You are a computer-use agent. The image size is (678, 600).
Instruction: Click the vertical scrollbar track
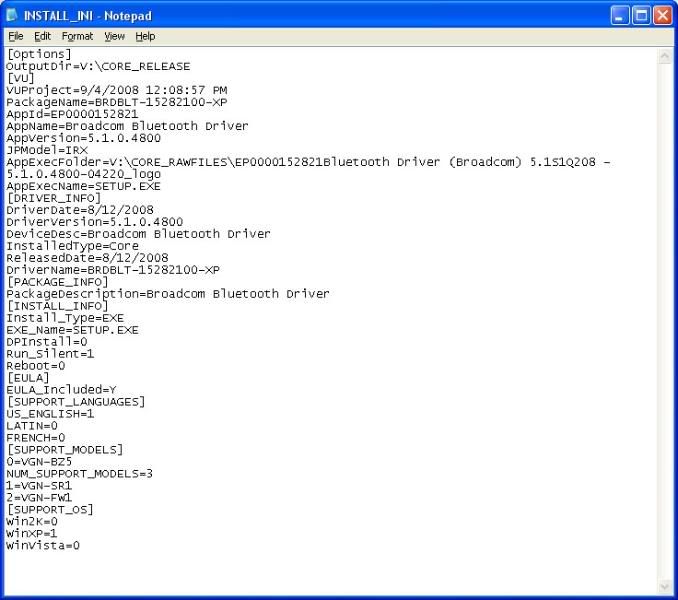point(666,320)
